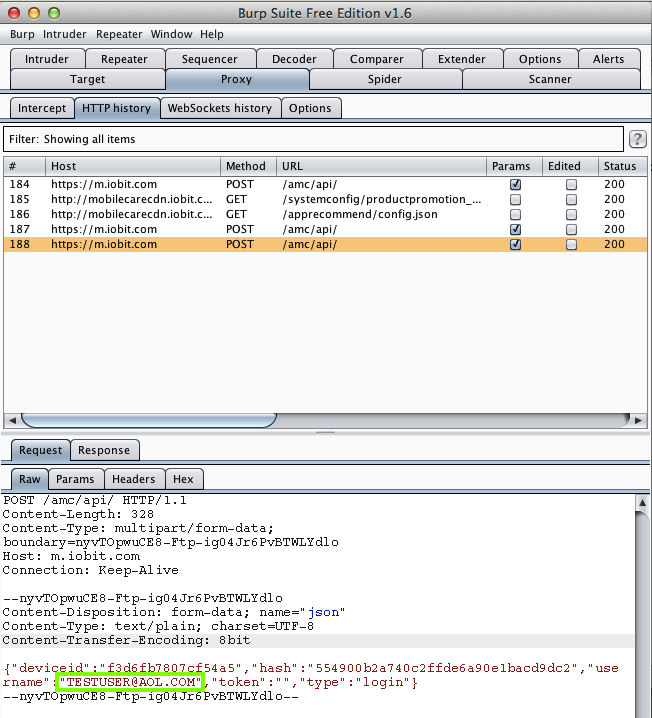Screen dimensions: 652x718
Task: Switch the request view to Hex
Action: tap(183, 479)
